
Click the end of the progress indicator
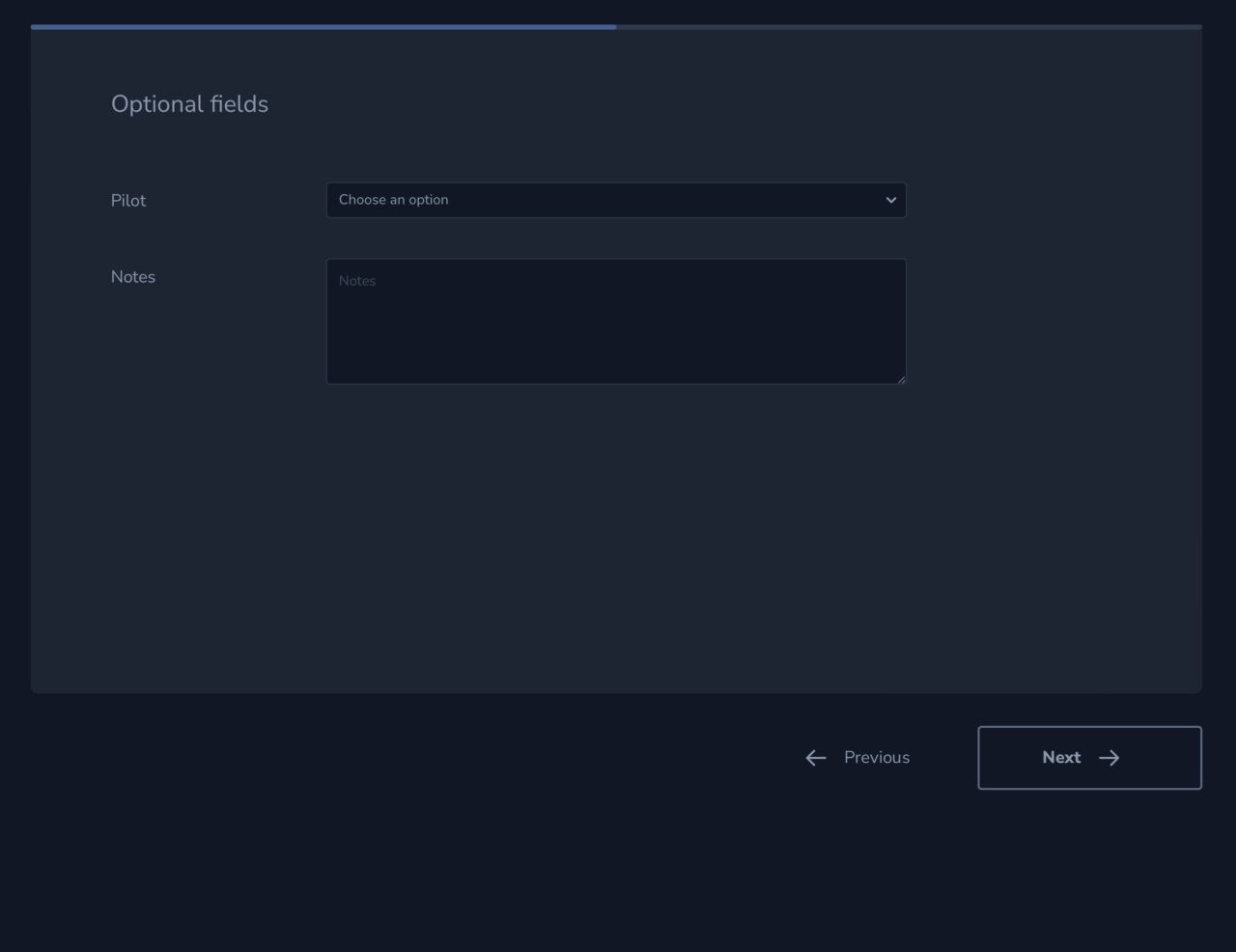(614, 27)
